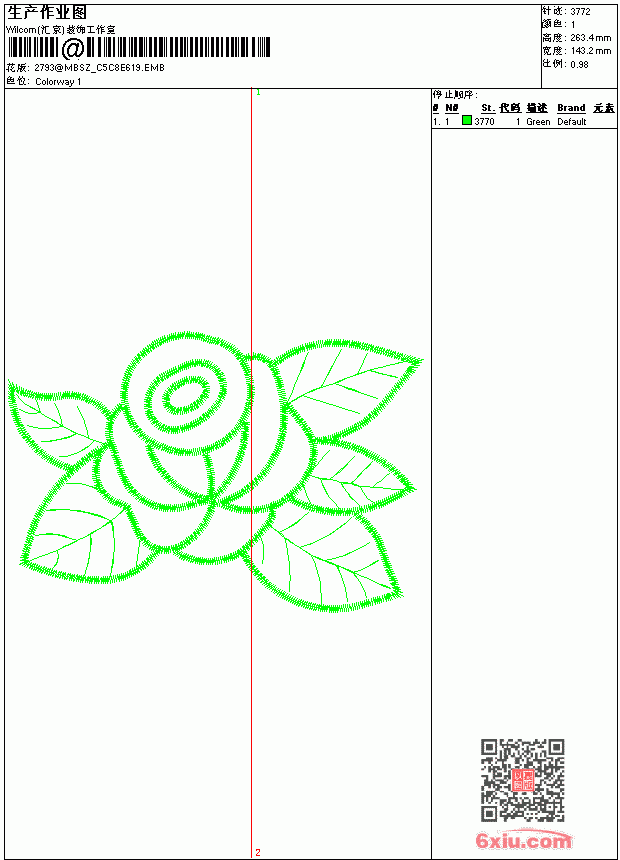Click the filename 2793@MBSZ_C5C8E619.EMB text

coord(99,68)
